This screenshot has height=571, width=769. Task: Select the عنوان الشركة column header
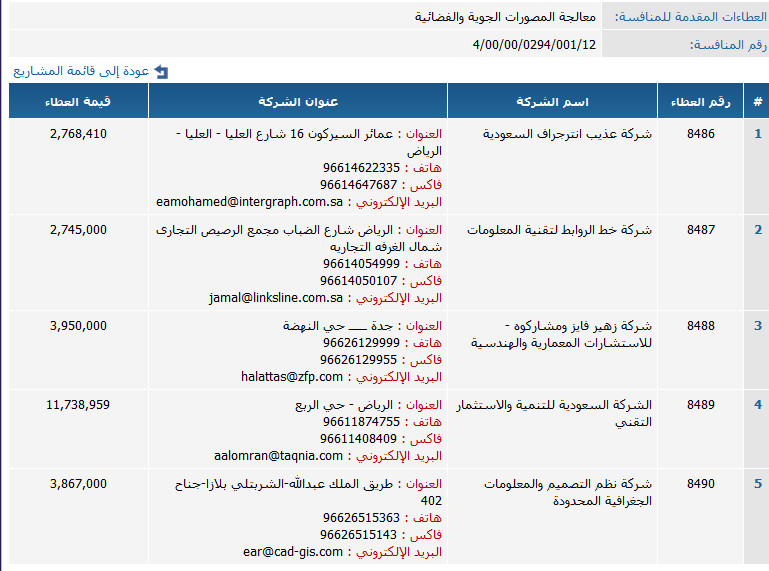pos(298,102)
